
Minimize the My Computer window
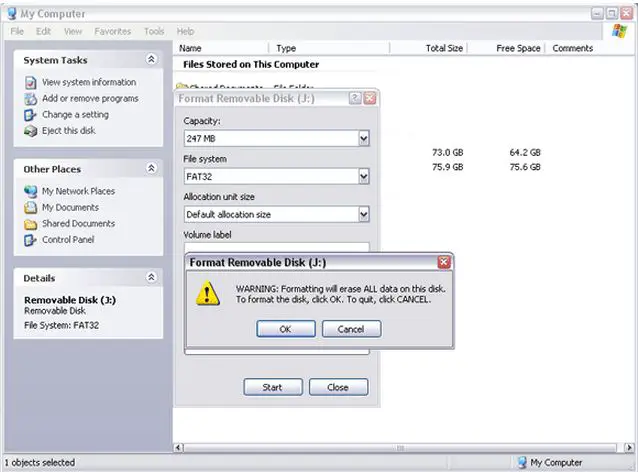(x=597, y=13)
